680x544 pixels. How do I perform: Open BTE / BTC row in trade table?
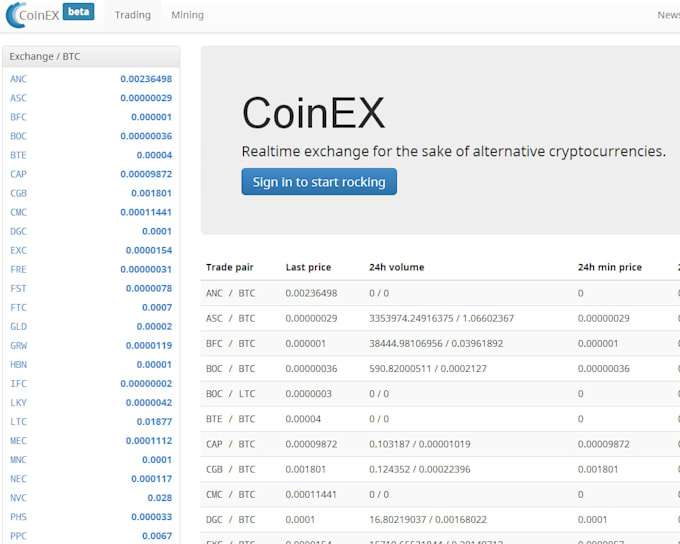pos(440,419)
